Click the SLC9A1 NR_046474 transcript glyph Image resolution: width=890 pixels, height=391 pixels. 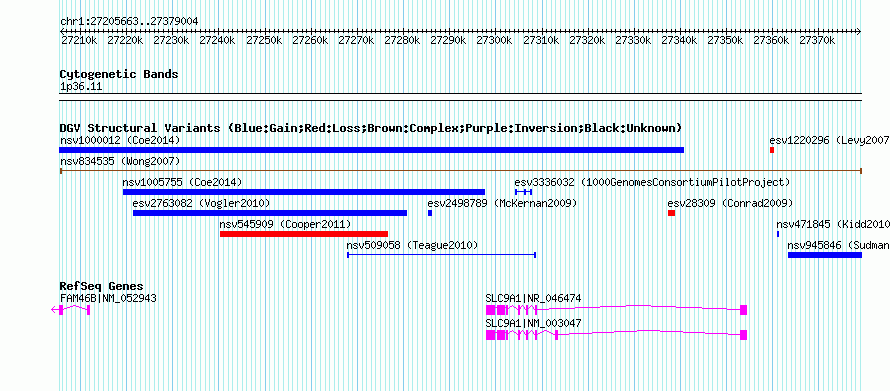click(x=616, y=310)
